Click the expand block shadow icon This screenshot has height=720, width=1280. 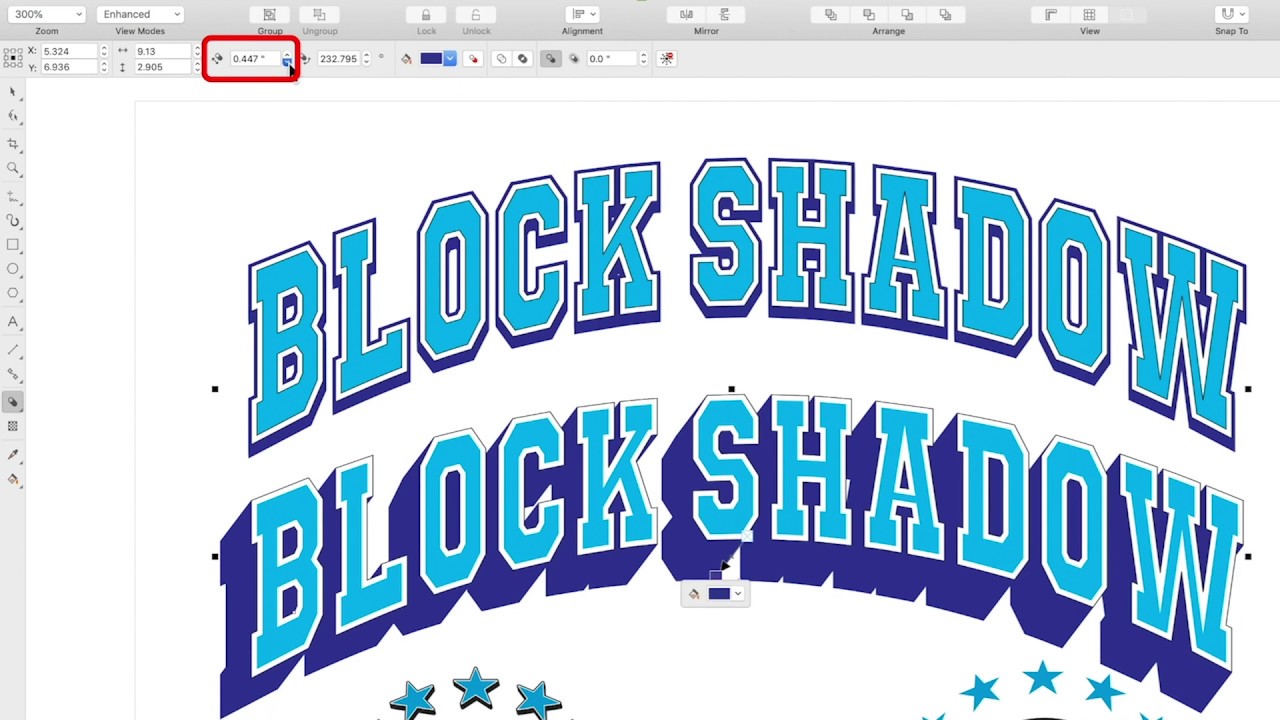(574, 59)
